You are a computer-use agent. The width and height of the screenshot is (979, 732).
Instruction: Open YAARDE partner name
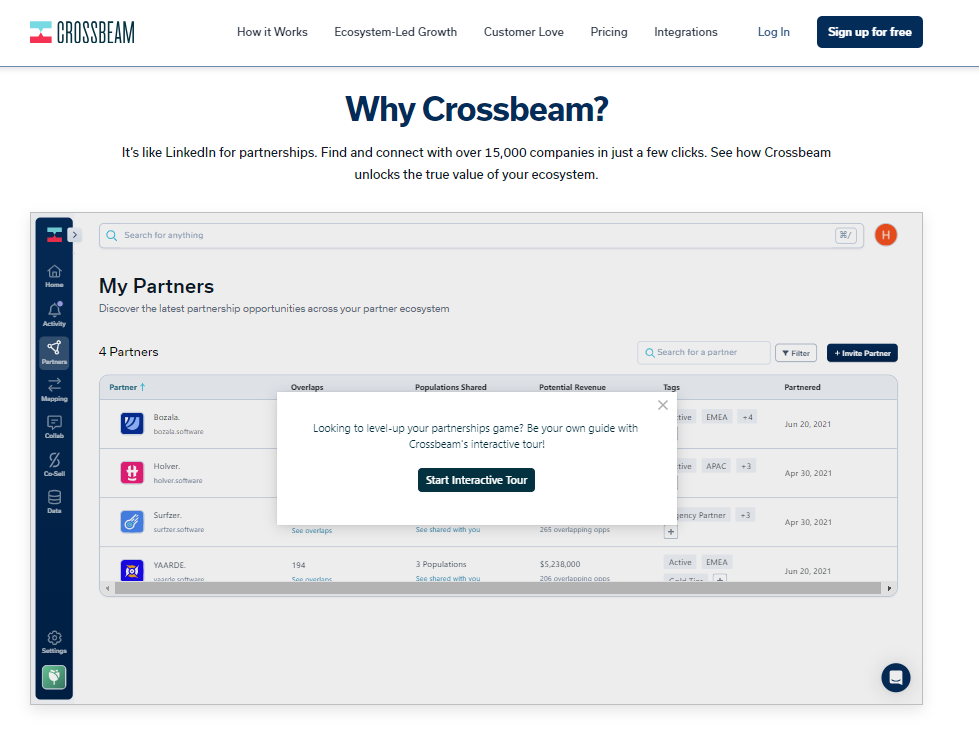(x=169, y=565)
